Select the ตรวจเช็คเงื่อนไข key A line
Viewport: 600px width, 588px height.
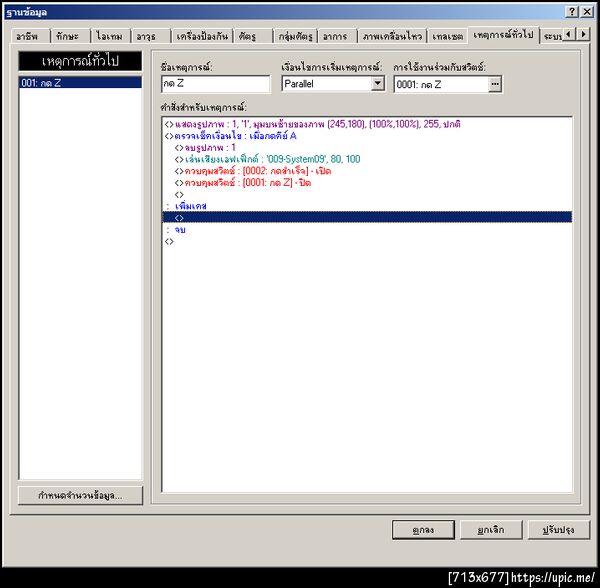[367, 136]
